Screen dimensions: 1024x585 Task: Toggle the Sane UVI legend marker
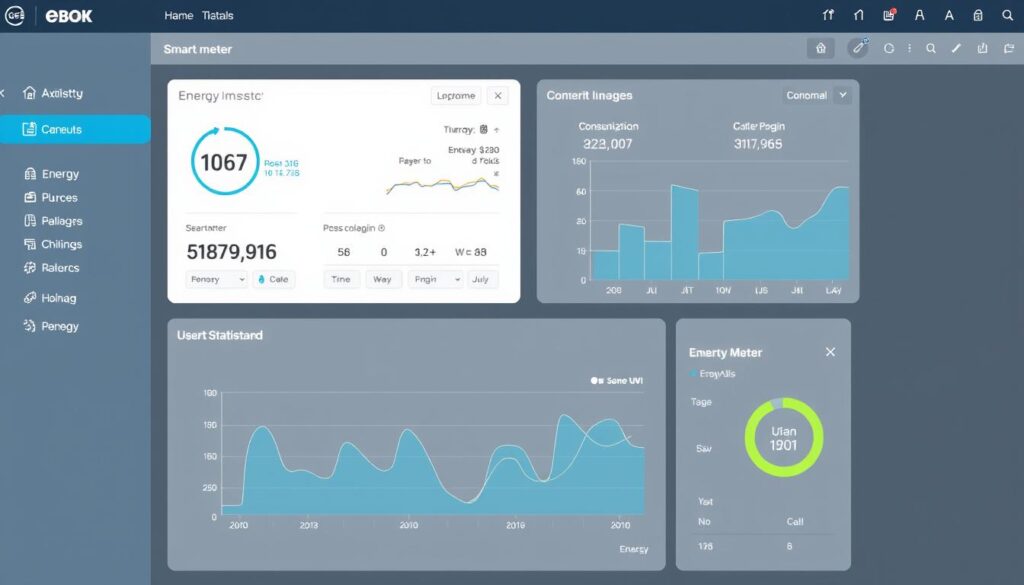coord(596,381)
